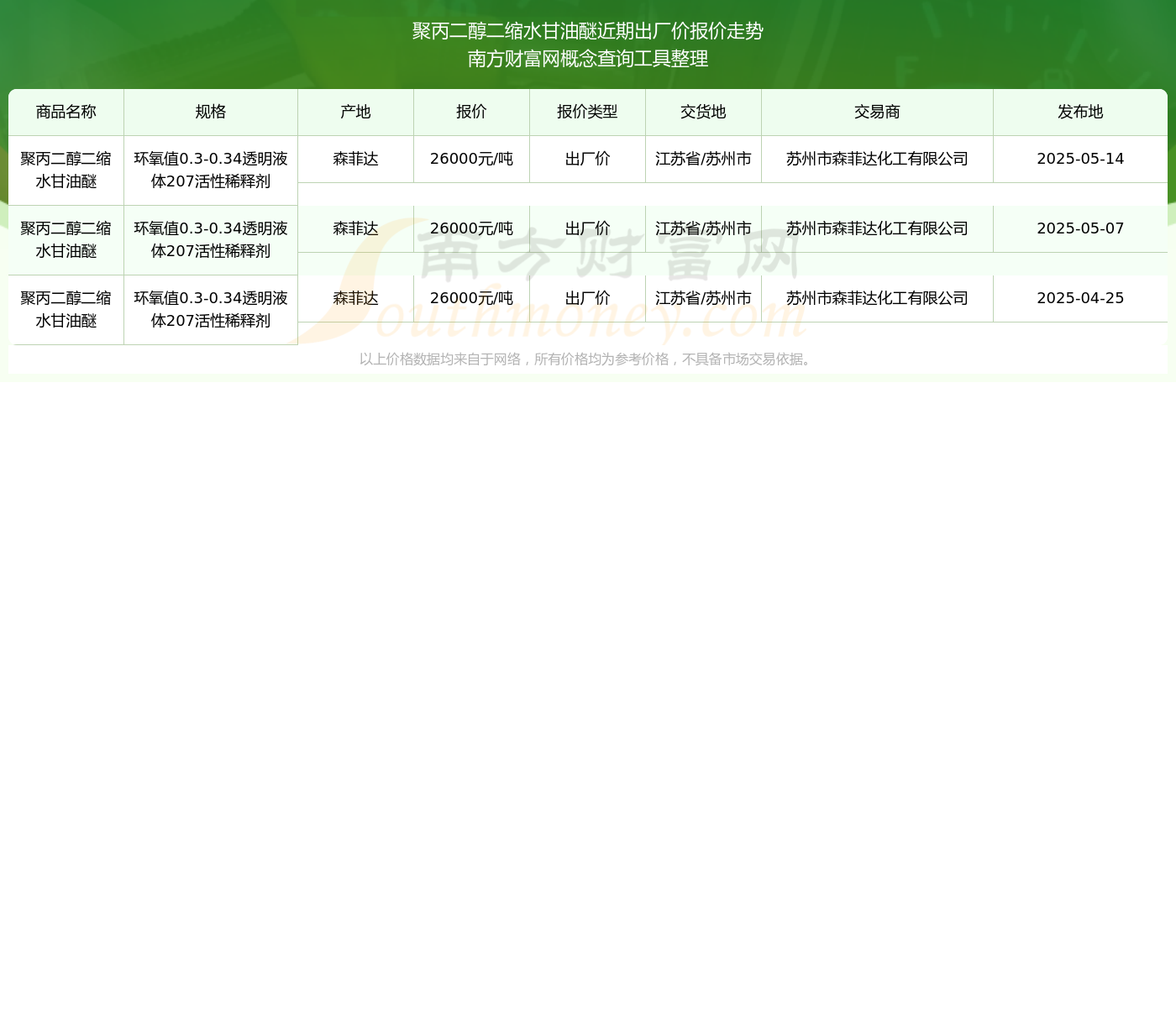Click 苏州市森菲达化工有限公司 in the 2025-04-25 row
The width and height of the screenshot is (1176, 1012).
point(878,299)
